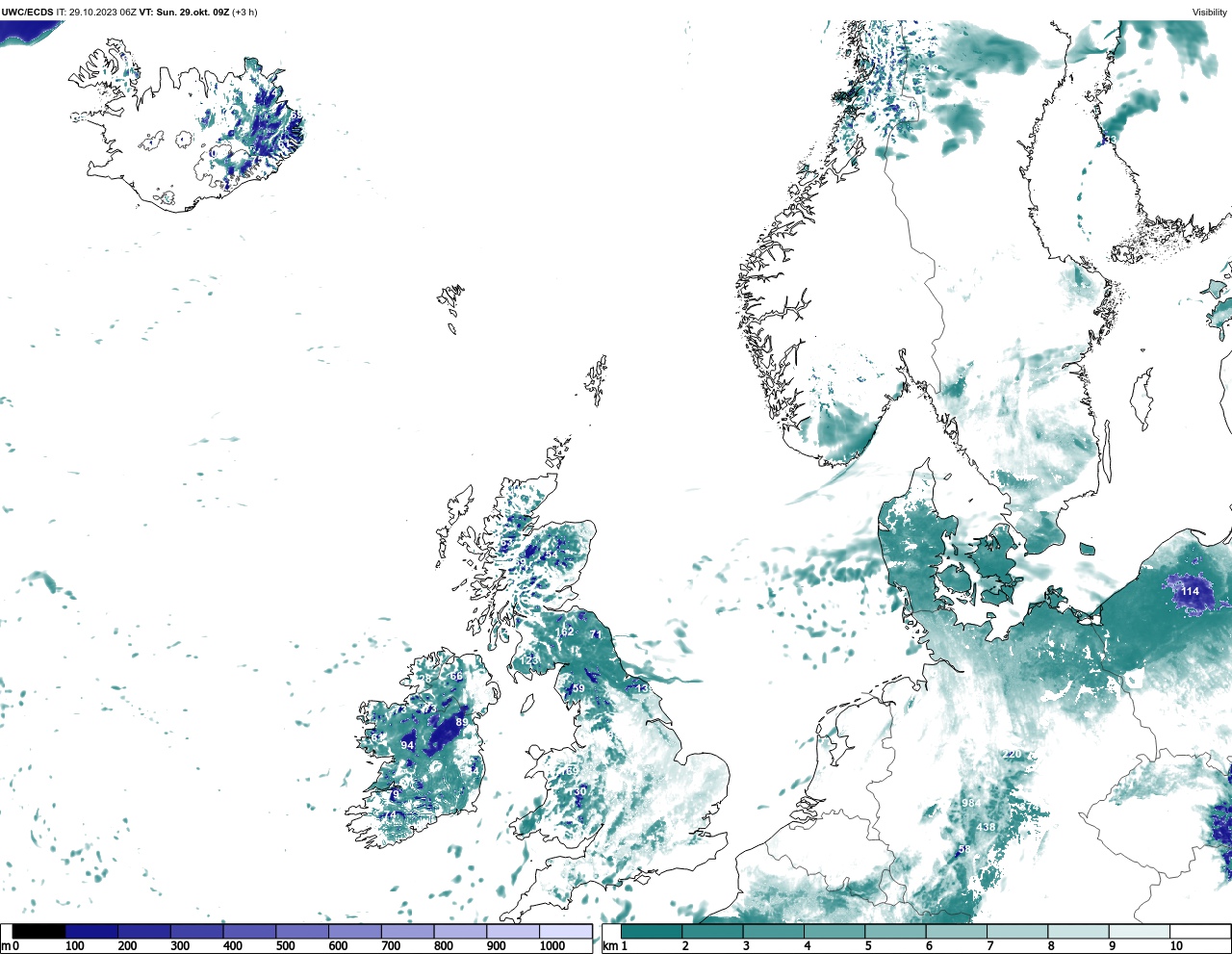Select the darkest navy 100–200 m swatch
Screen dimensions: 1232x954
tap(91, 932)
